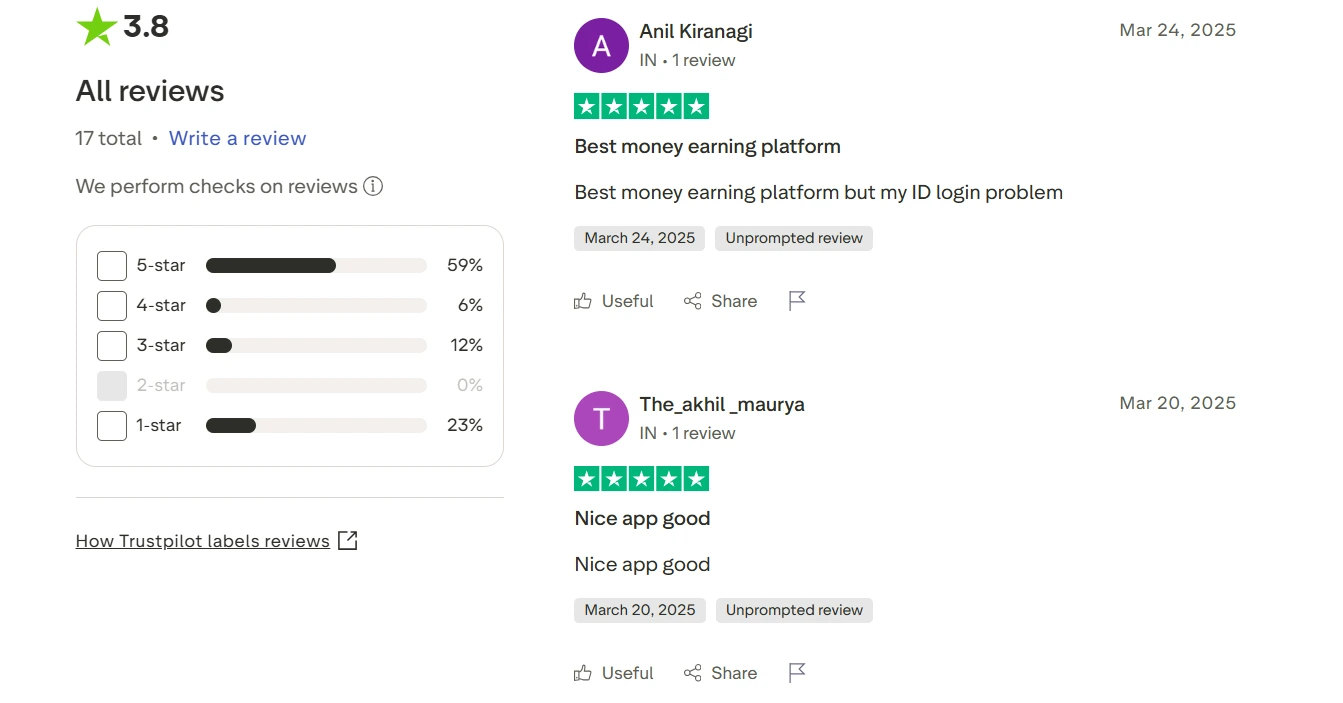The image size is (1343, 703).
Task: Flag Anil Kiranagi's review
Action: point(797,301)
